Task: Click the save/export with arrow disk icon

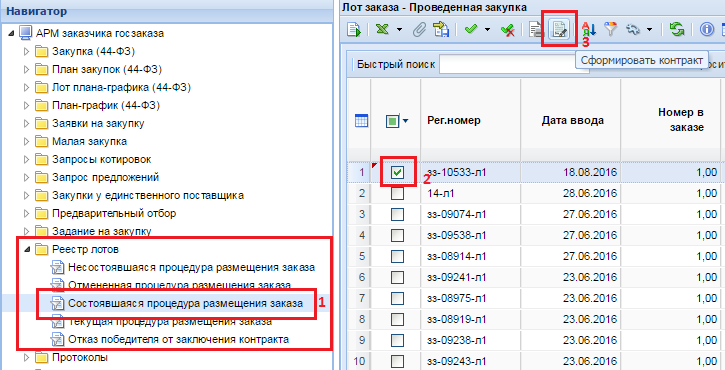Action: click(x=441, y=30)
